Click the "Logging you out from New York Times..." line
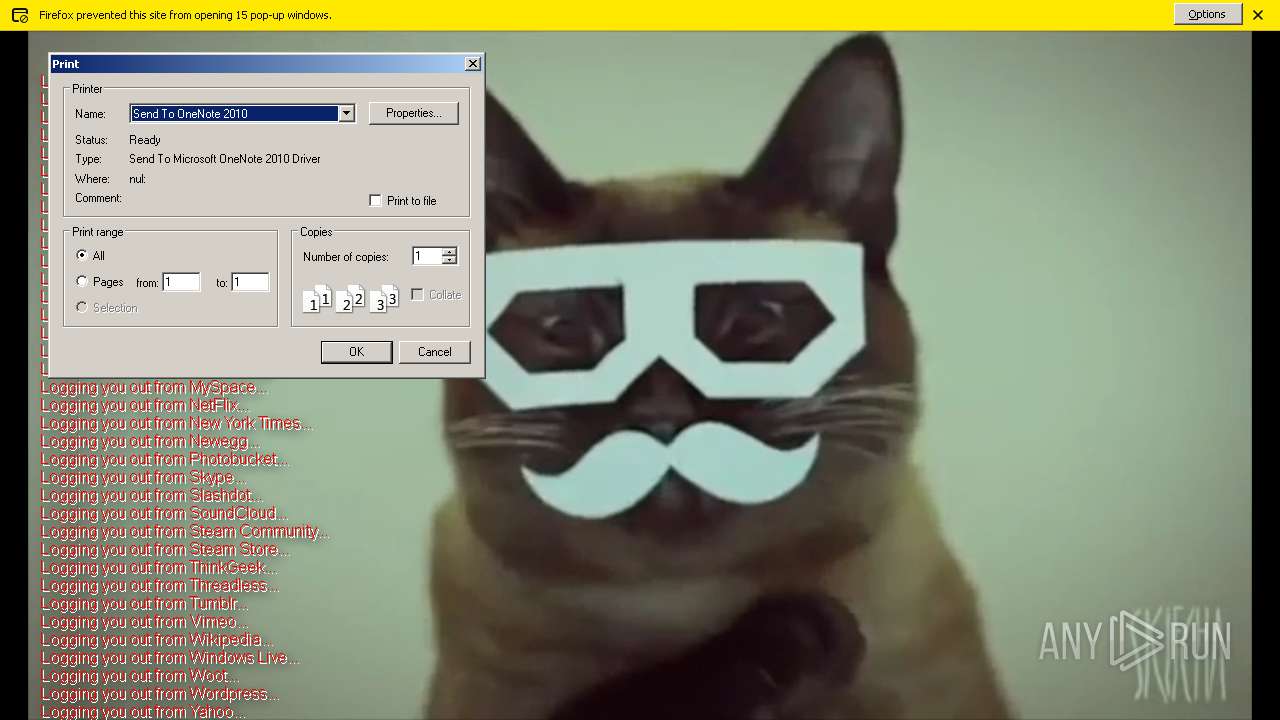Viewport: 1280px width, 720px height. click(176, 423)
